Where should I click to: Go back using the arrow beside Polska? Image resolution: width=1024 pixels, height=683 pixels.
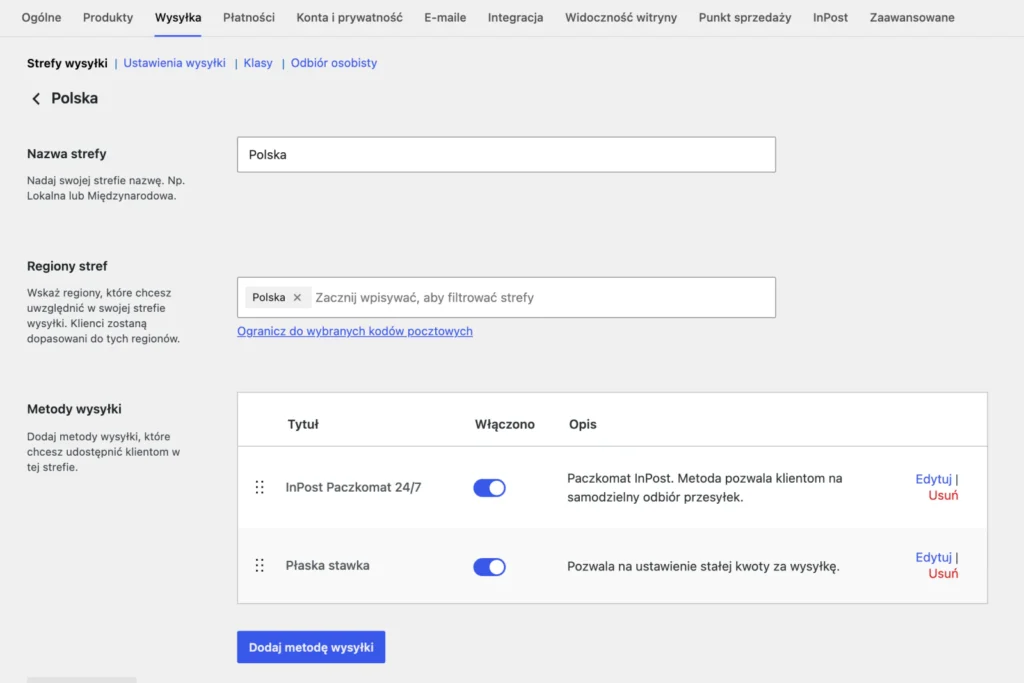[36, 99]
